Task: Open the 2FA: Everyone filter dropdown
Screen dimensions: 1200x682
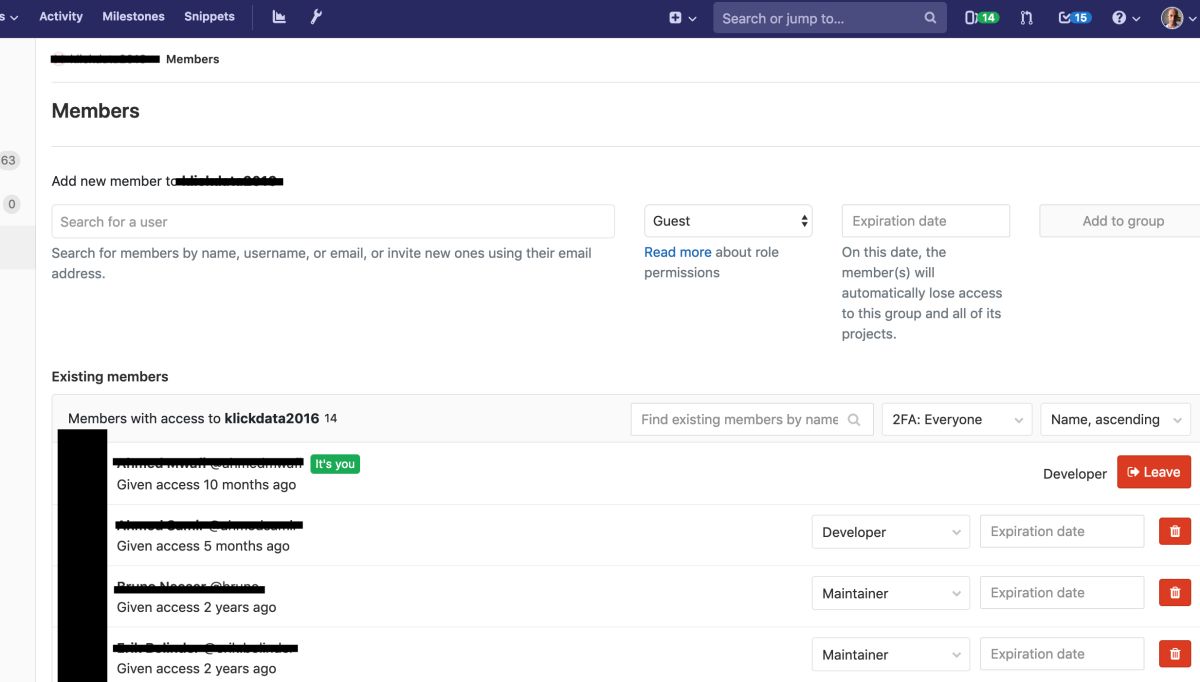Action: (x=957, y=420)
